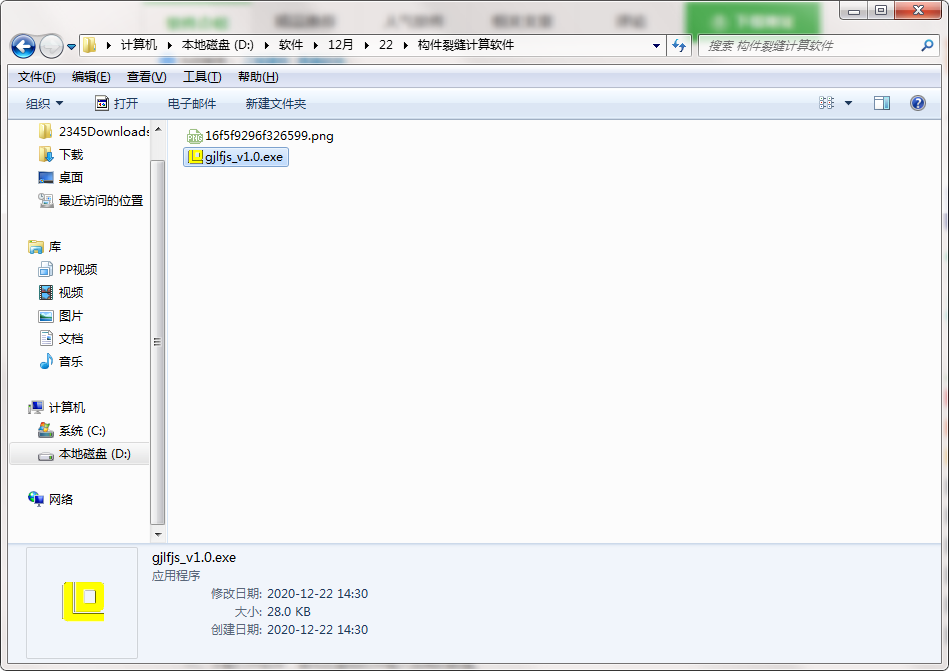Click the Forward navigation arrow button
This screenshot has width=949, height=671.
(50, 46)
